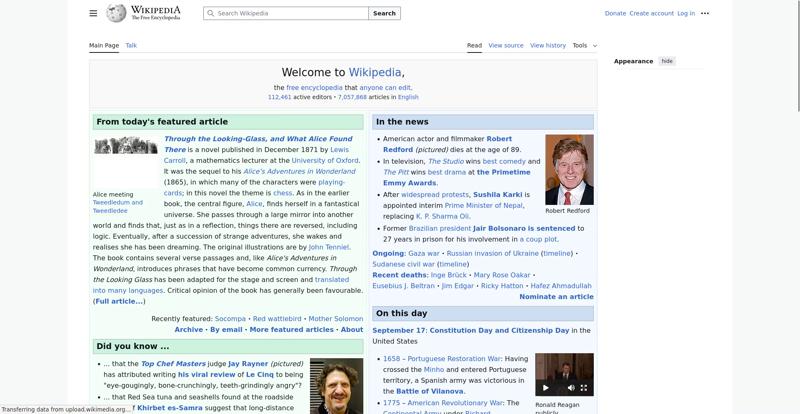
Task: Expand the Tools dropdown menu
Action: pyautogui.click(x=585, y=45)
